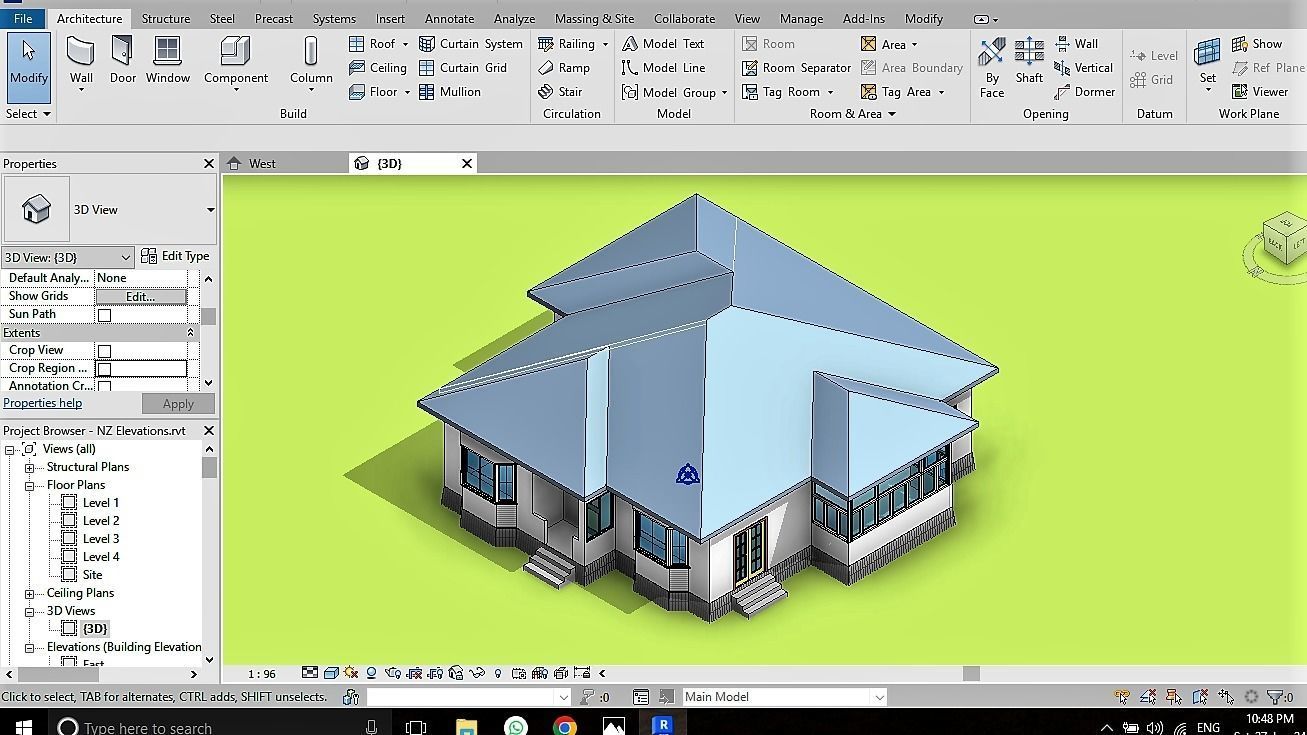Open the Collaborate ribbon tab
1307x735 pixels.
pos(684,19)
